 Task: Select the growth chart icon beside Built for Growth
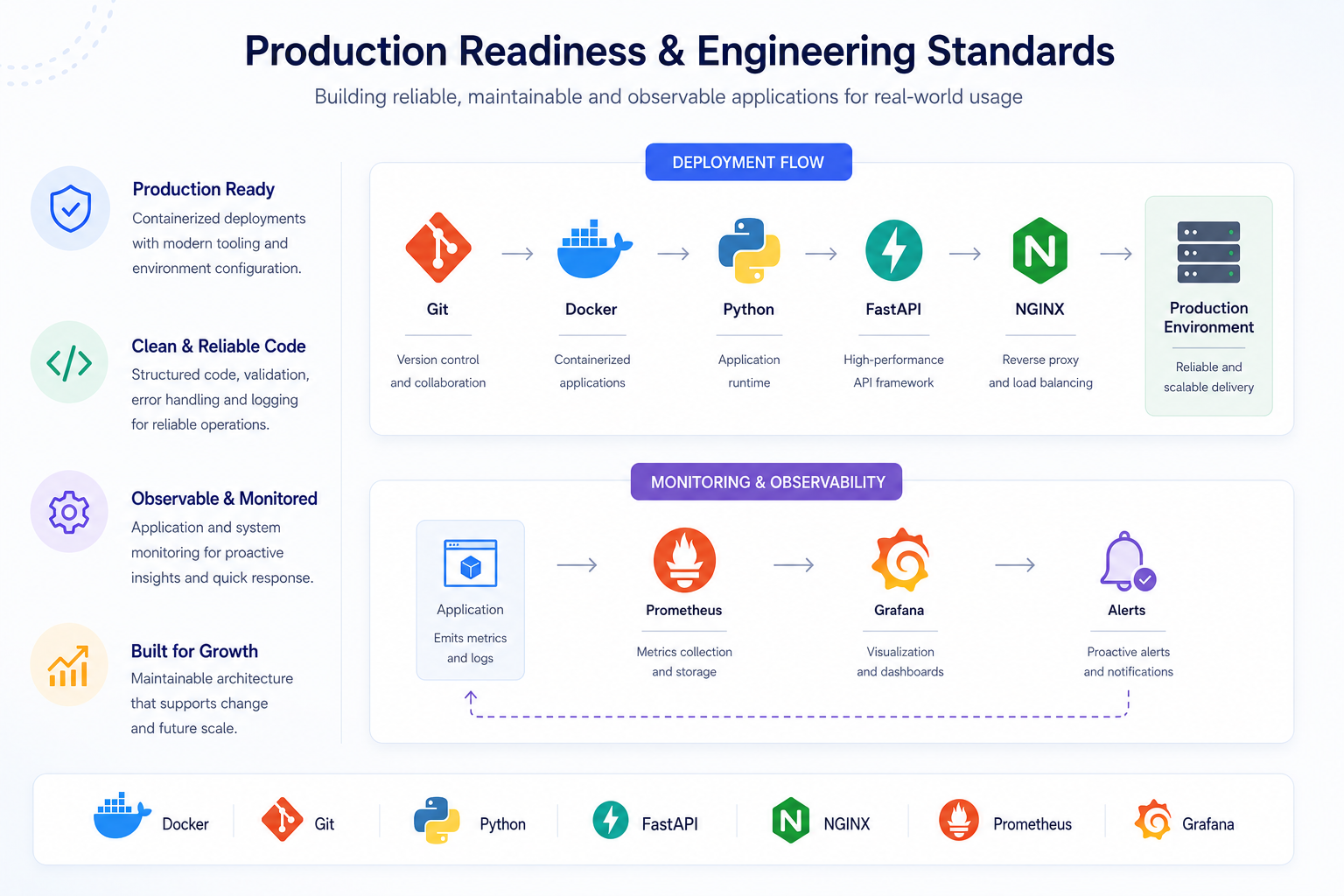coord(68,666)
